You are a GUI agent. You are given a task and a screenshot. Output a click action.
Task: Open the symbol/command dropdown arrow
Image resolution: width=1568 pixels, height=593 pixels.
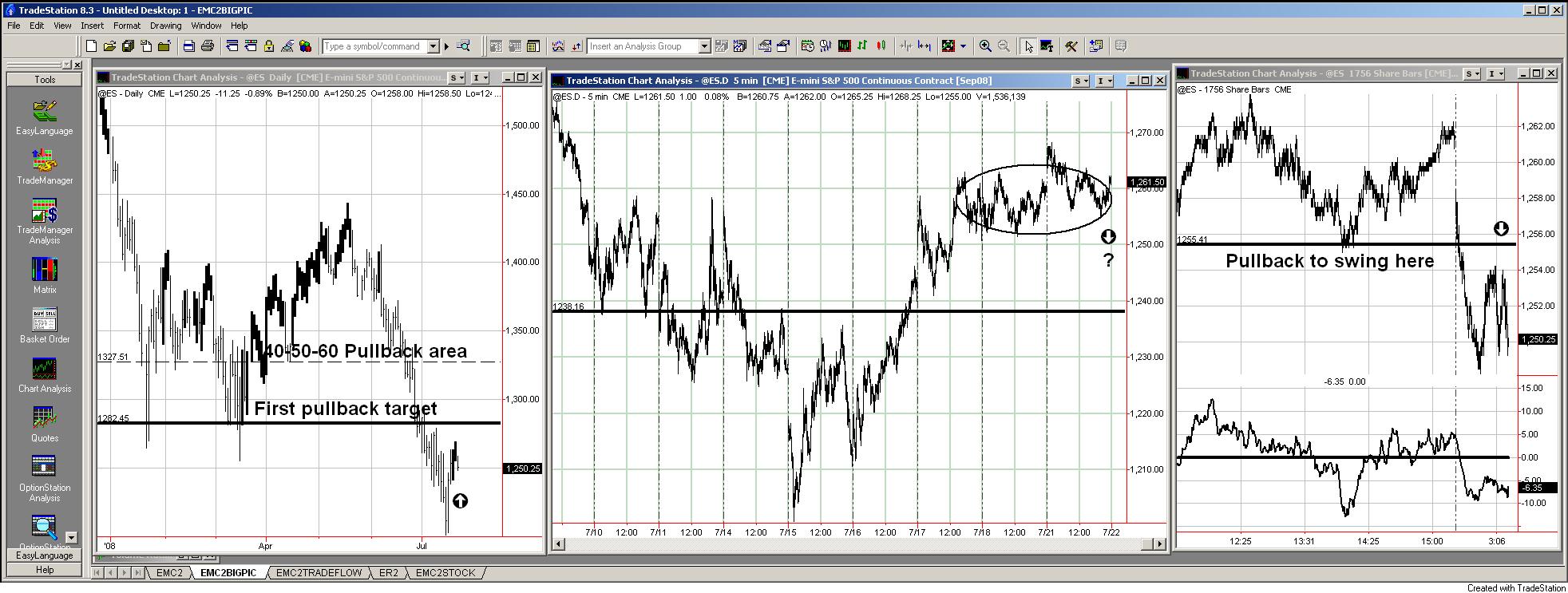(x=434, y=46)
